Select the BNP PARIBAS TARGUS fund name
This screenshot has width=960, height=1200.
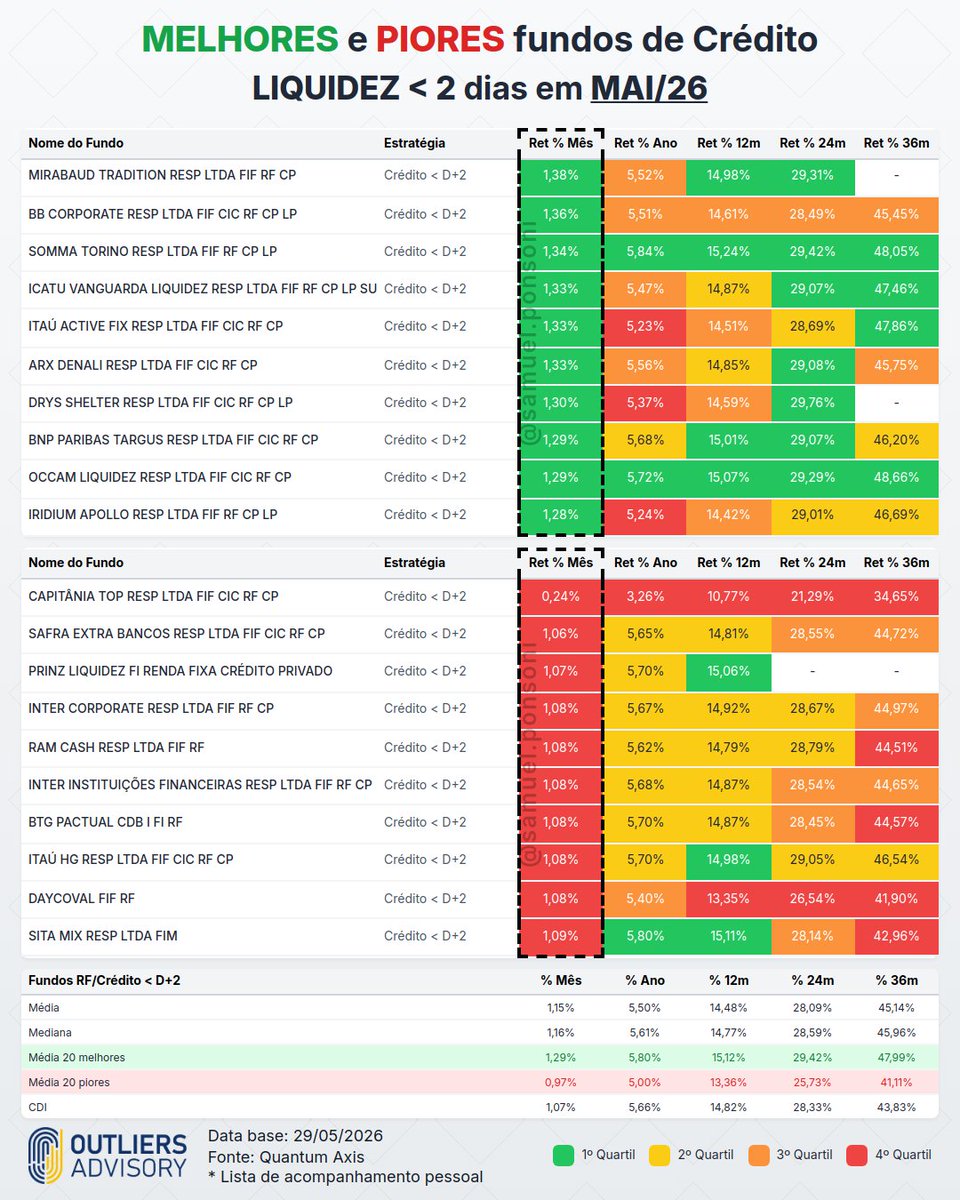[173, 439]
